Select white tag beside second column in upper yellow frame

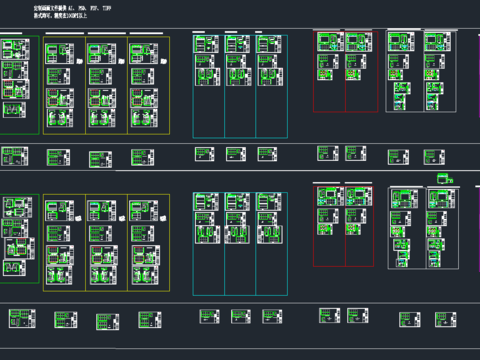pos(122,61)
